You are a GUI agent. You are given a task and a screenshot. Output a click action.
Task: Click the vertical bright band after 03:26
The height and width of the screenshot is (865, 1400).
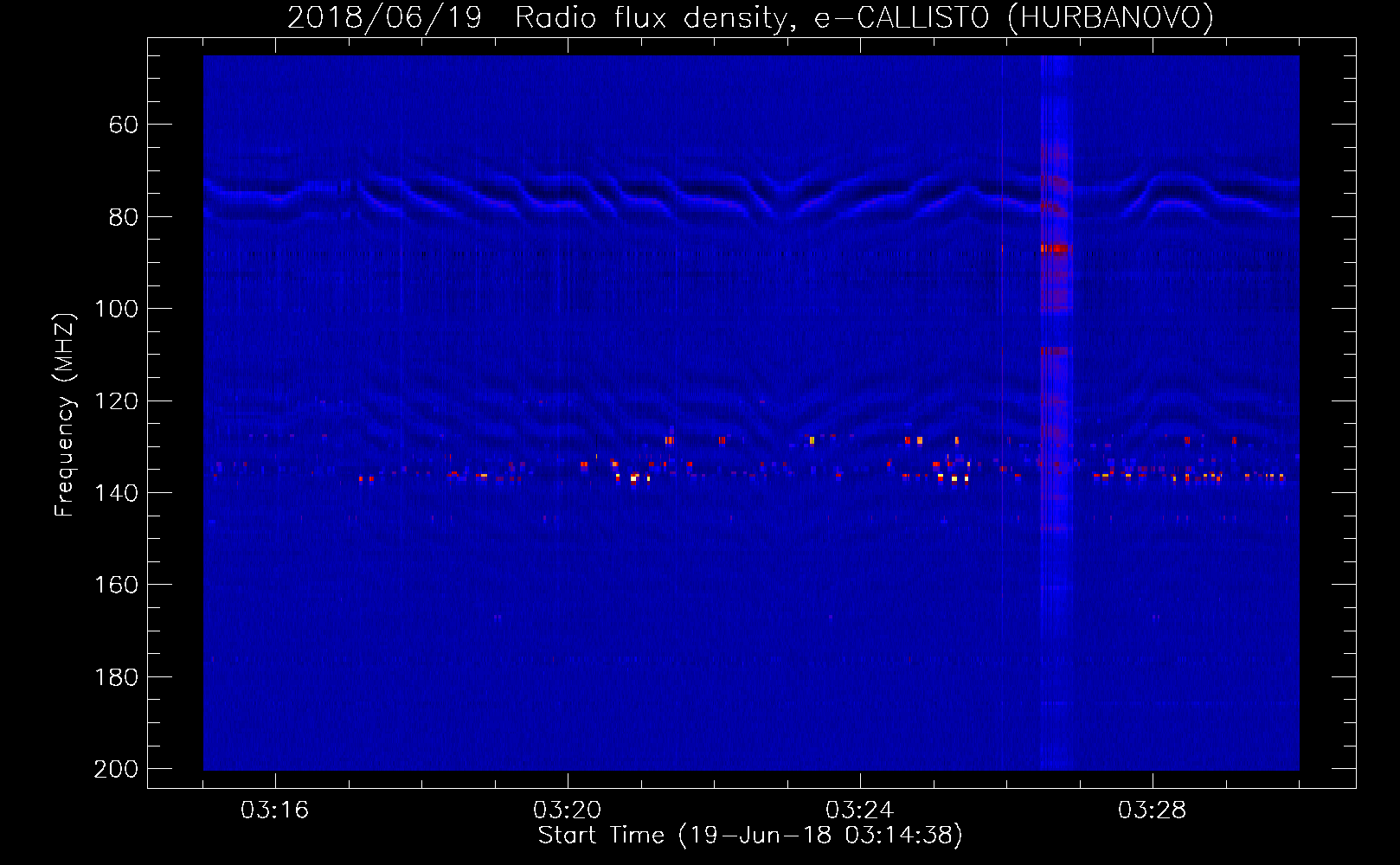[x=1056, y=413]
